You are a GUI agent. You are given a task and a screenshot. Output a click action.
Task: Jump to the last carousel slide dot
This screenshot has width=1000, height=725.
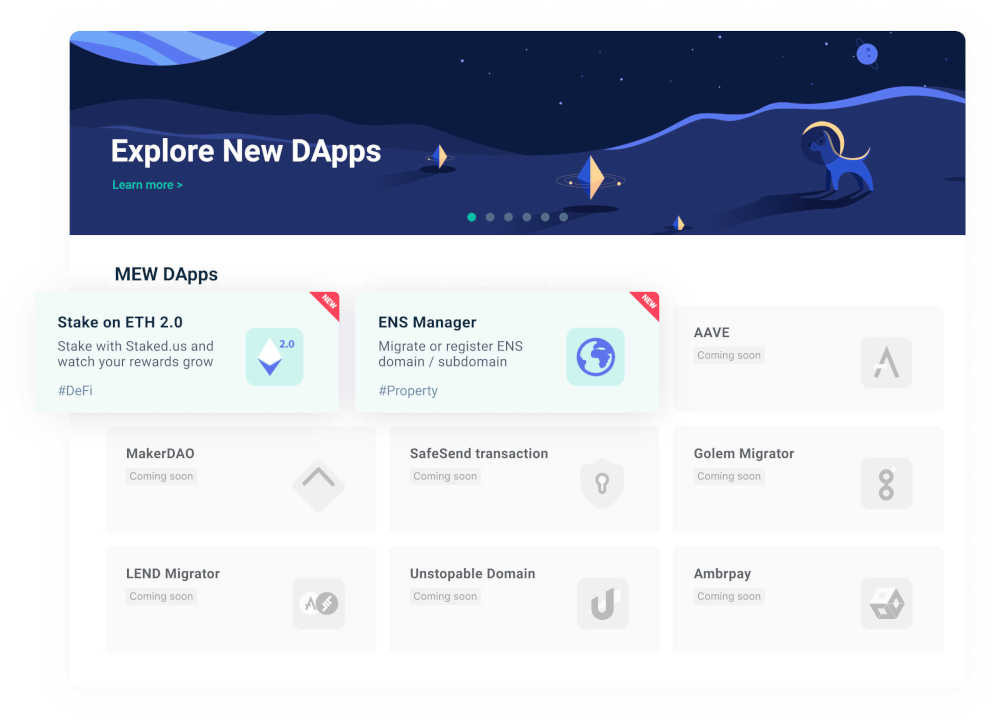click(564, 217)
